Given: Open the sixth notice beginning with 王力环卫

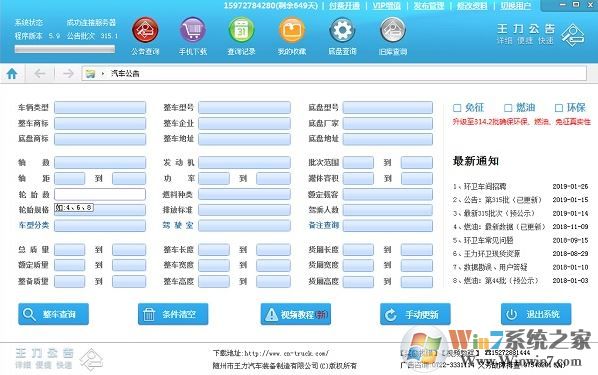Looking at the screenshot, I should point(486,253).
